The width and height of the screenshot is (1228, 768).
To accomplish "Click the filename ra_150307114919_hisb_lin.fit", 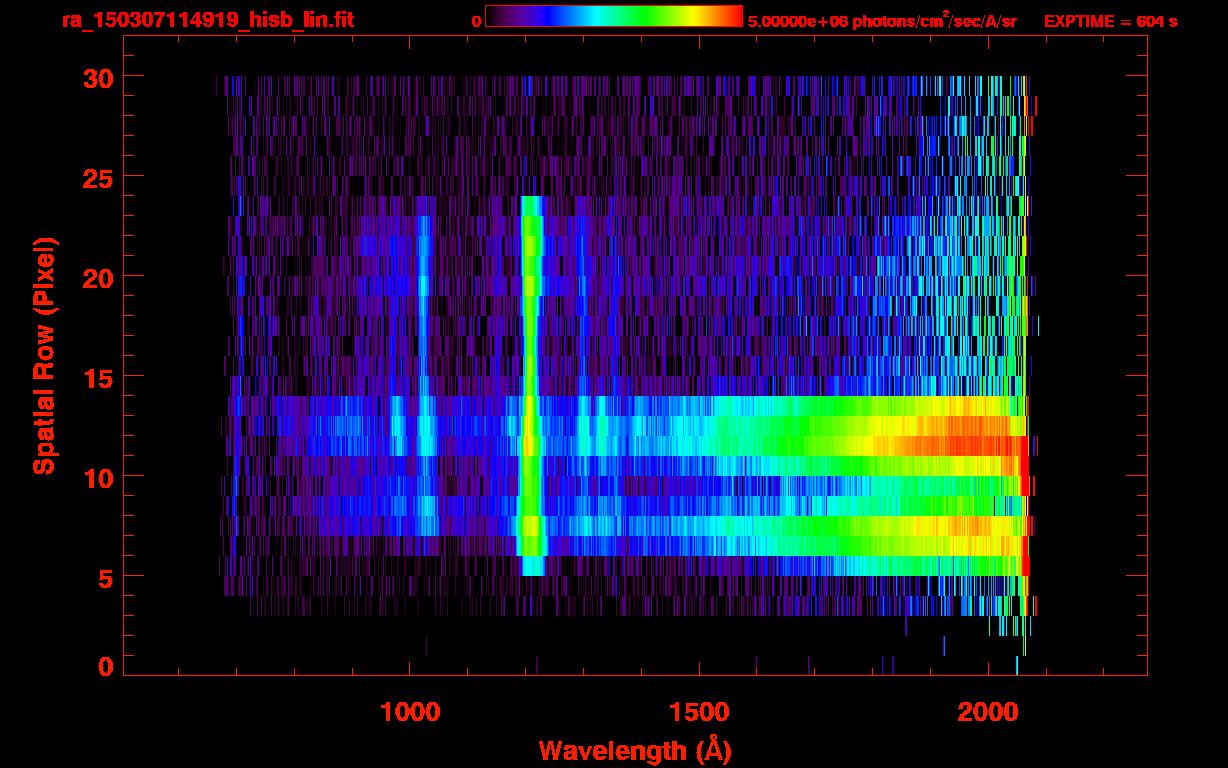I will 208,20.
